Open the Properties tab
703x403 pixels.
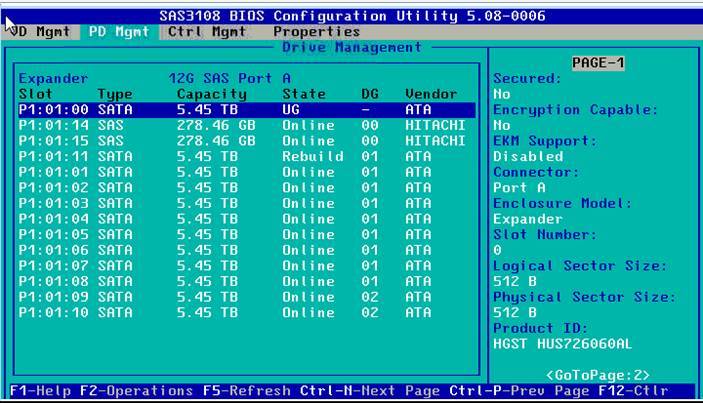click(x=317, y=32)
